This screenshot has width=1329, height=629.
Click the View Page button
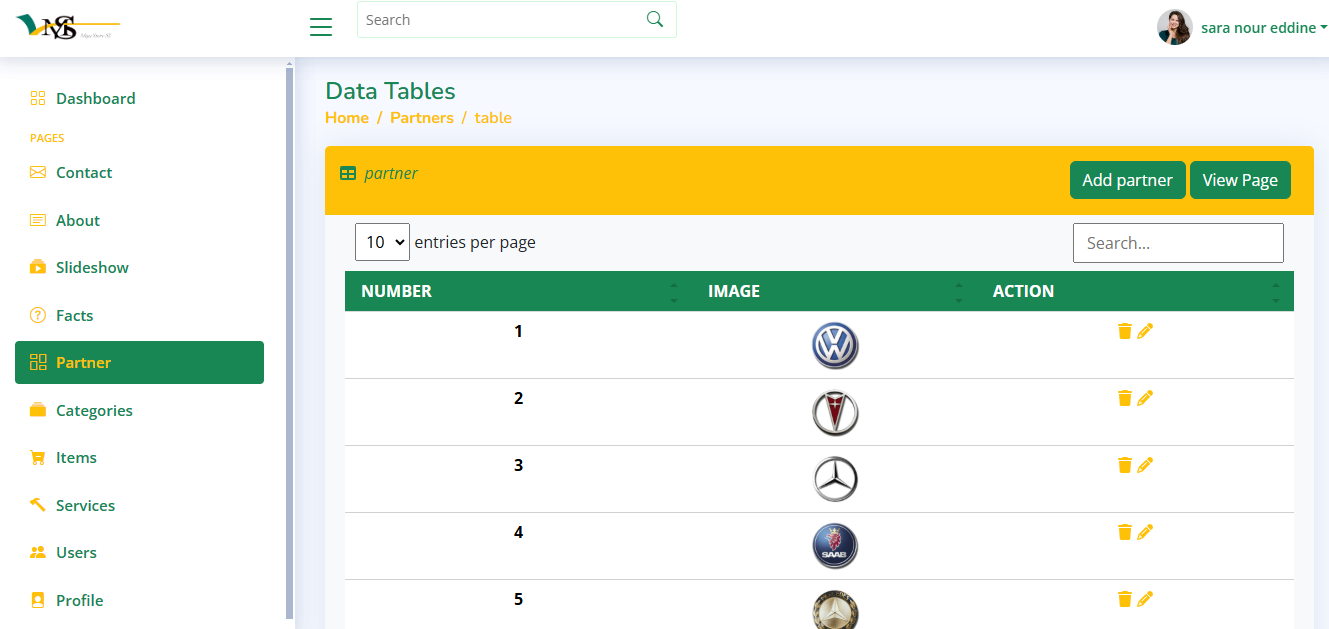pyautogui.click(x=1239, y=180)
